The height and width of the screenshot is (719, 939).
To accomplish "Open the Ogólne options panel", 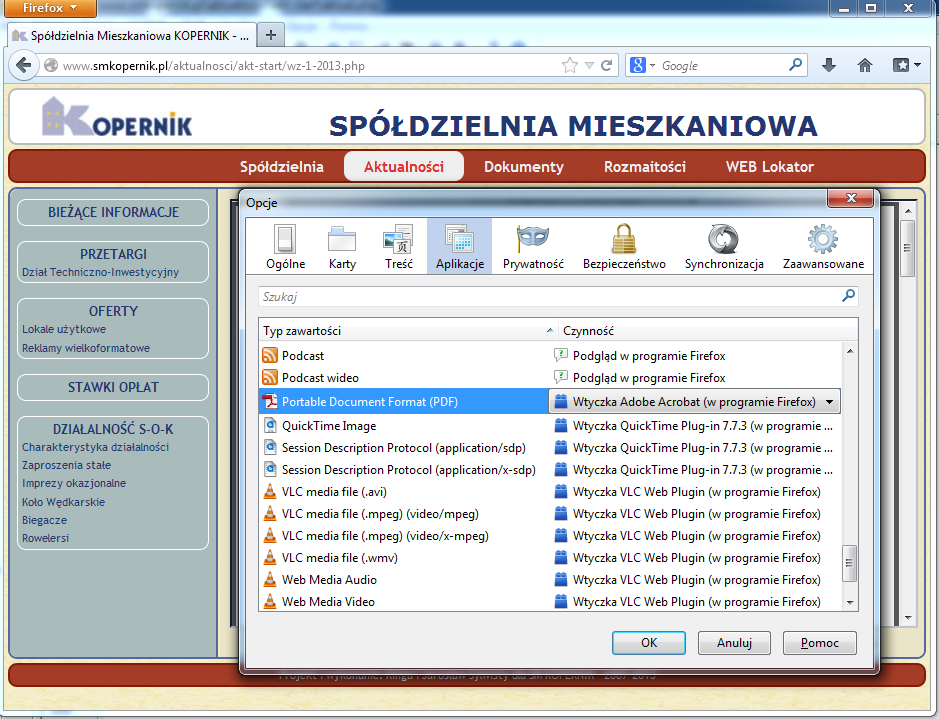I will (x=285, y=247).
